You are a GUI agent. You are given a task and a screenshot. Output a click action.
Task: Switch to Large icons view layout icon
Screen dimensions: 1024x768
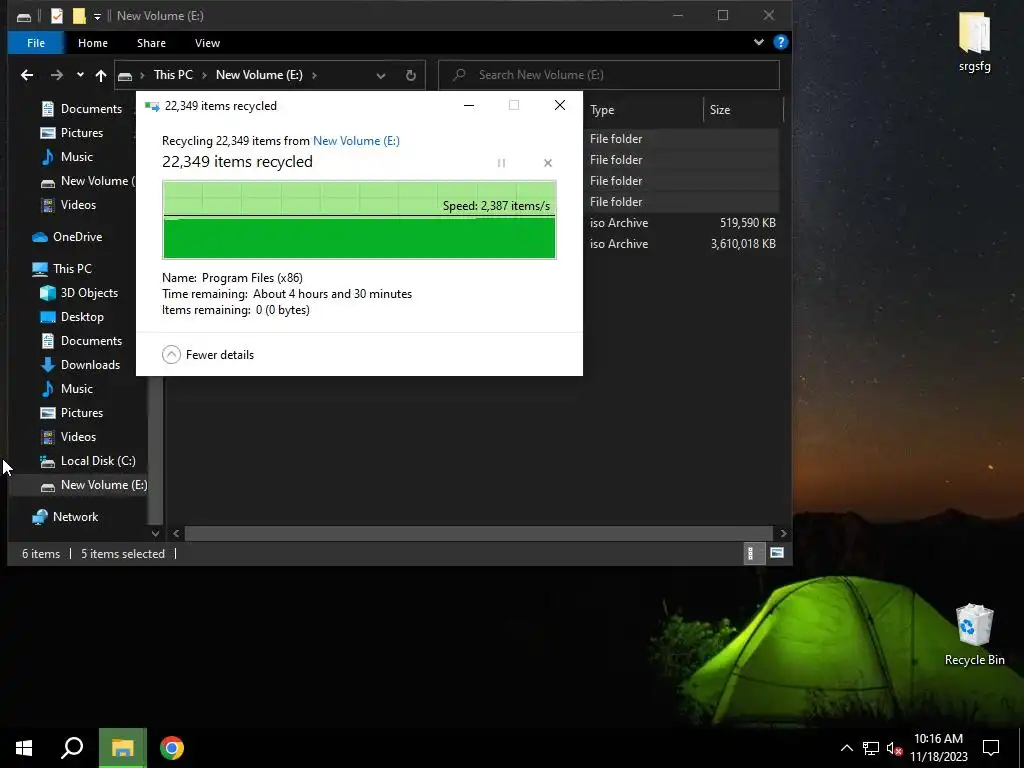(x=776, y=554)
